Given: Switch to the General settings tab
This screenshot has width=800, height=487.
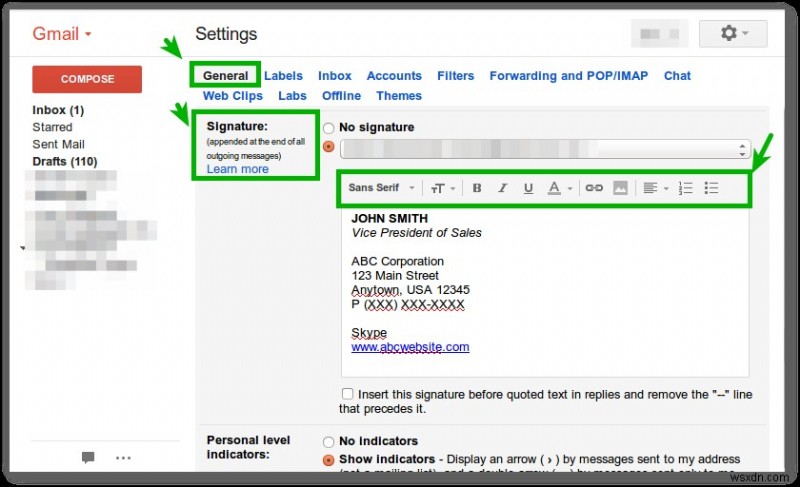Looking at the screenshot, I should 226,75.
